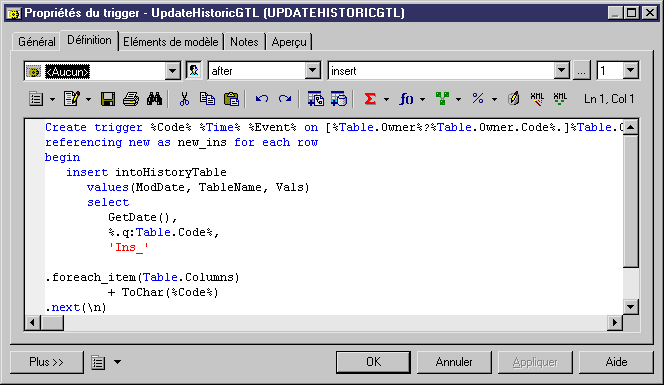Image resolution: width=664 pixels, height=385 pixels.
Task: Click the vertical scrollbar down arrow
Action: (x=631, y=307)
